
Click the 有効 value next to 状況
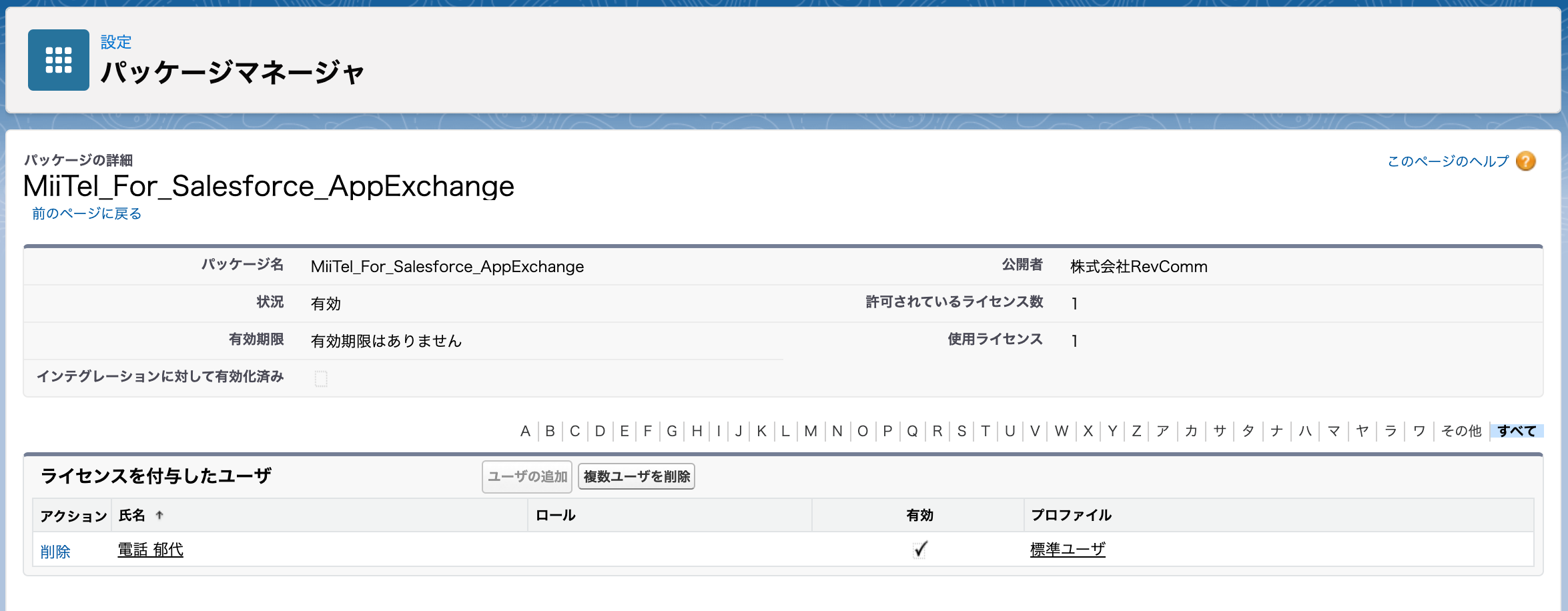click(326, 303)
